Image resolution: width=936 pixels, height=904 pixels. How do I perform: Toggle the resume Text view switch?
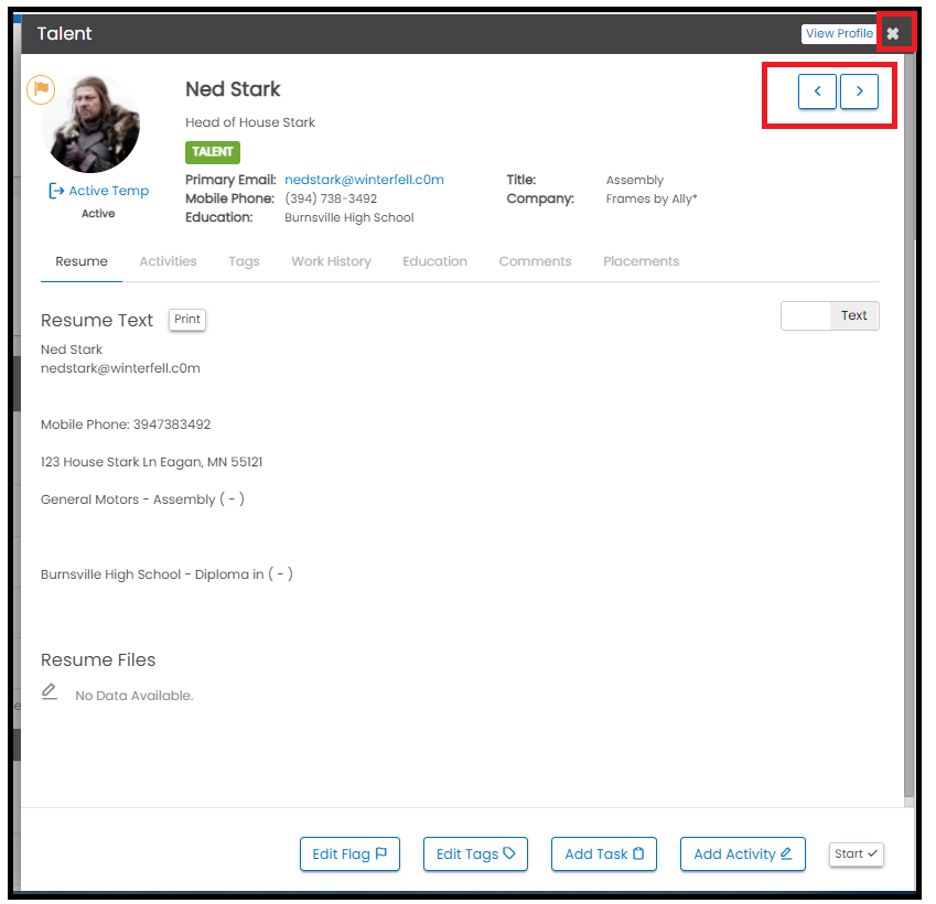point(830,316)
